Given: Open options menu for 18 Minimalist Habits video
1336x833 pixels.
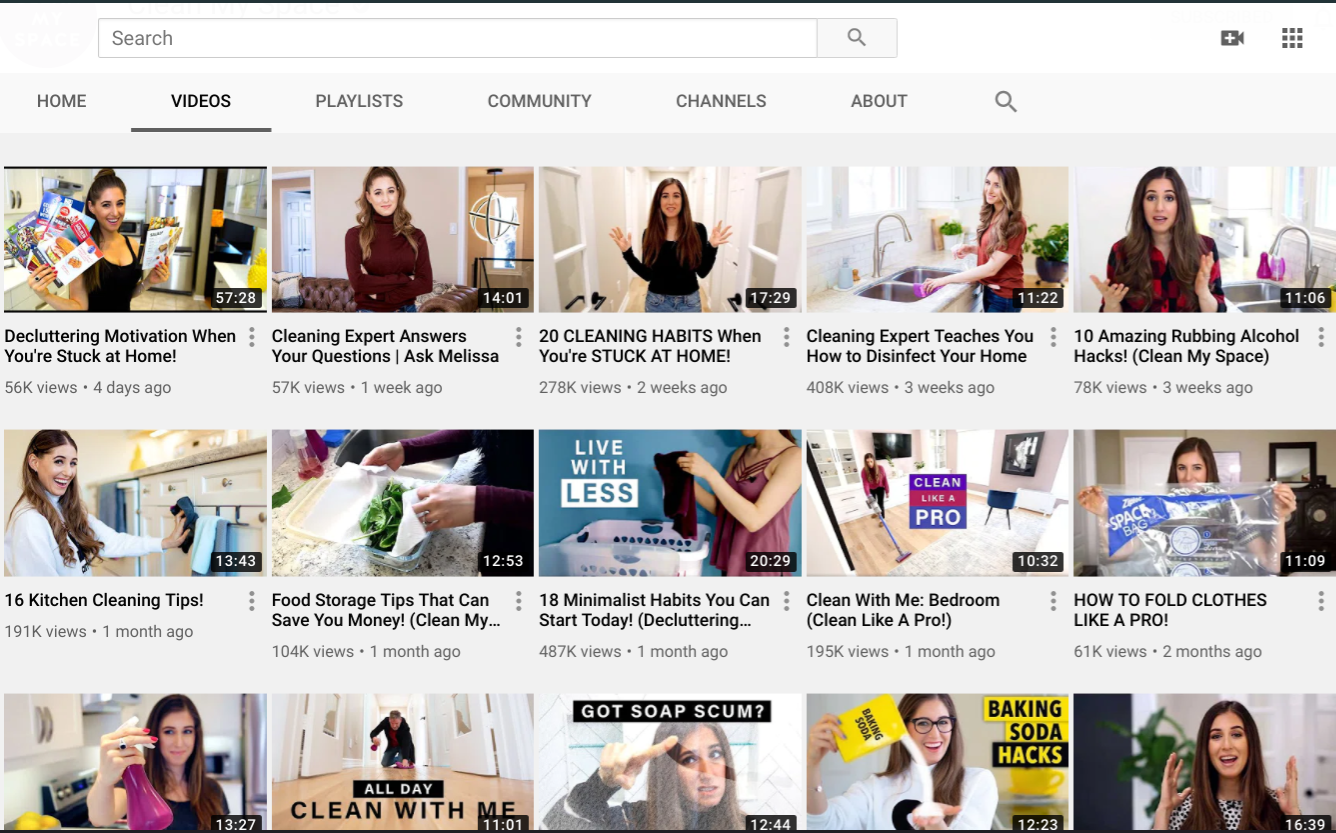Looking at the screenshot, I should (x=787, y=601).
